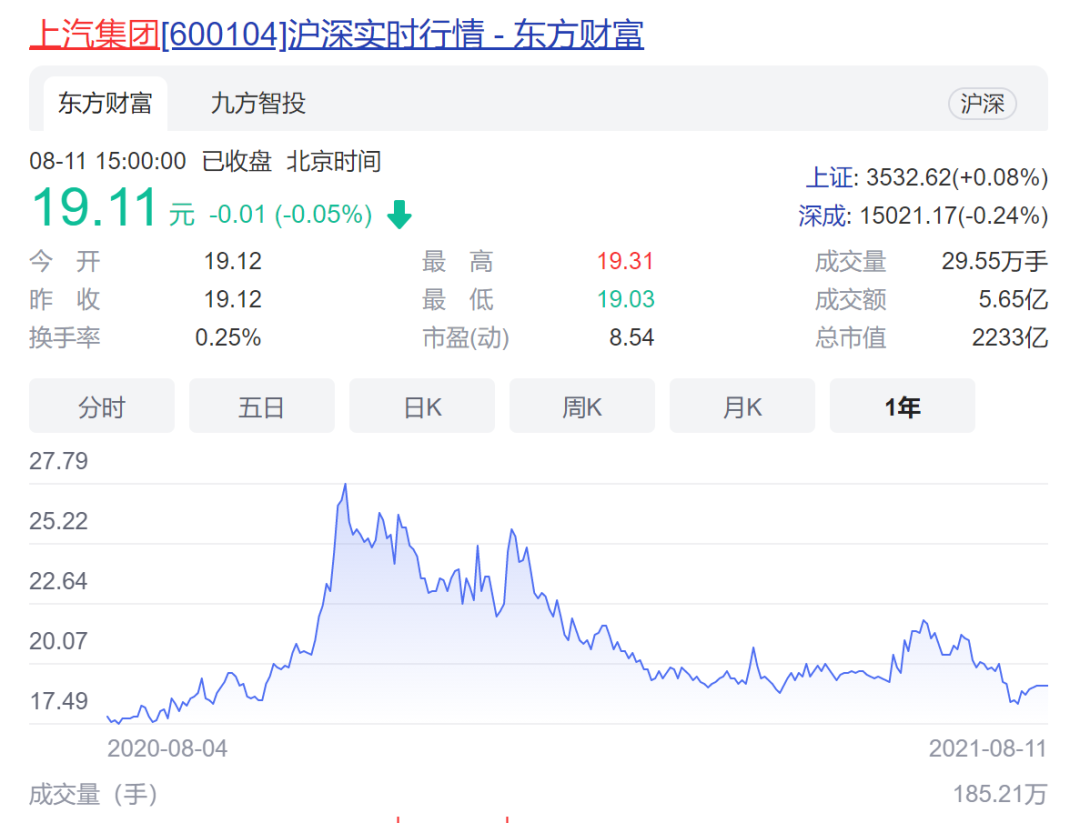Viewport: 1080px width, 823px height.
Task: Click the chart start date 2020-08-04
Action: click(167, 749)
